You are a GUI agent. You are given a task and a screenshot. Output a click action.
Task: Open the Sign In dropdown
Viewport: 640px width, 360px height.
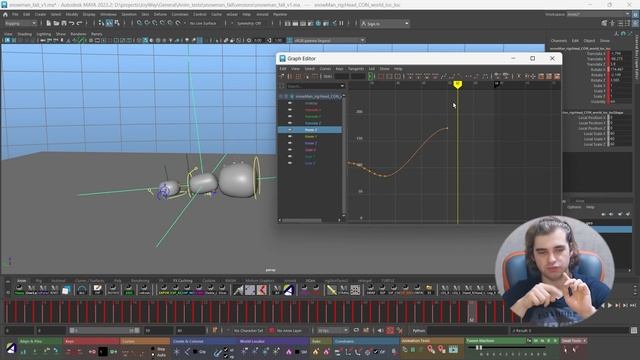click(x=384, y=24)
